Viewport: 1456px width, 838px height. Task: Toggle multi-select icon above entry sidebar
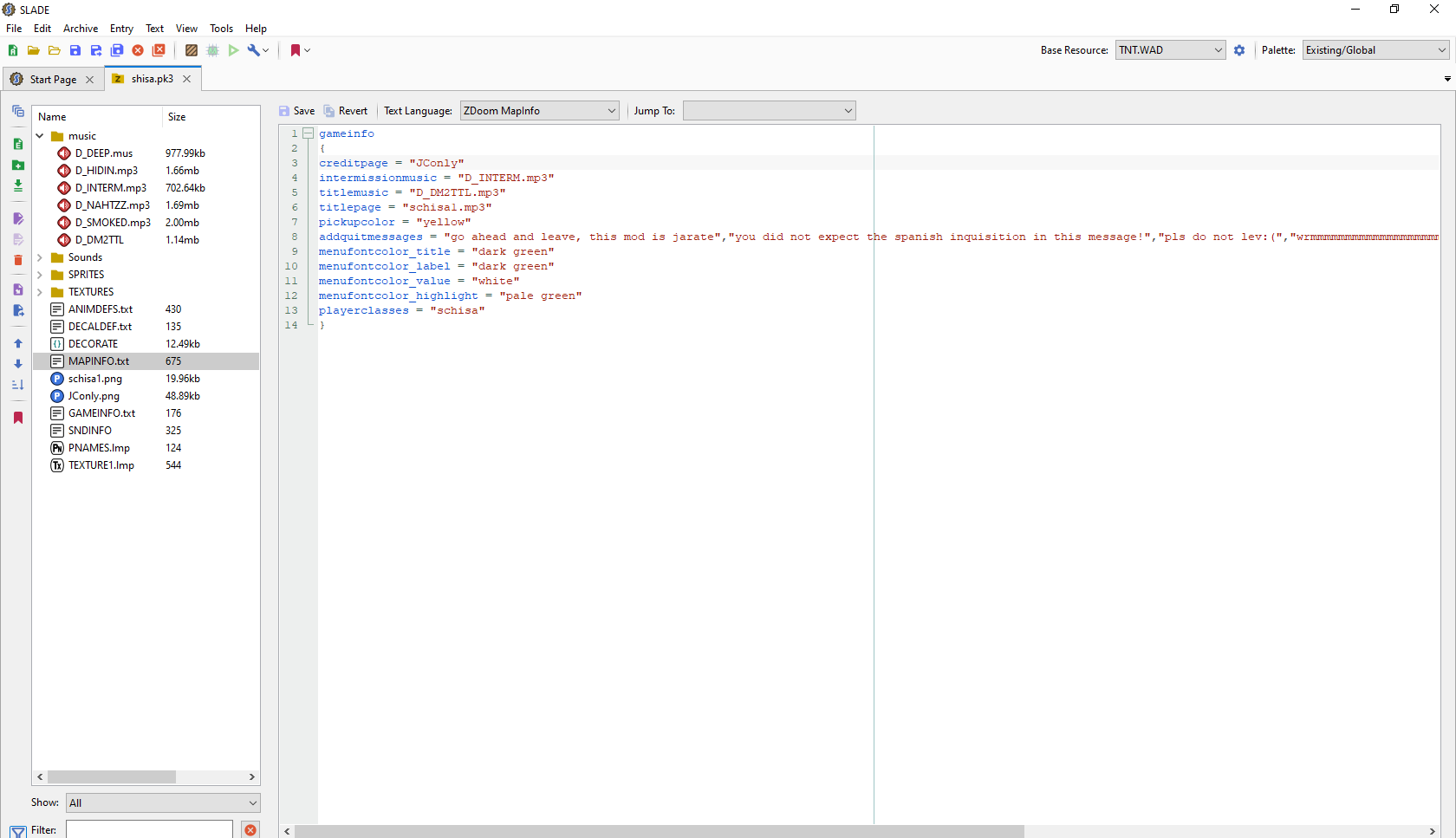(18, 111)
